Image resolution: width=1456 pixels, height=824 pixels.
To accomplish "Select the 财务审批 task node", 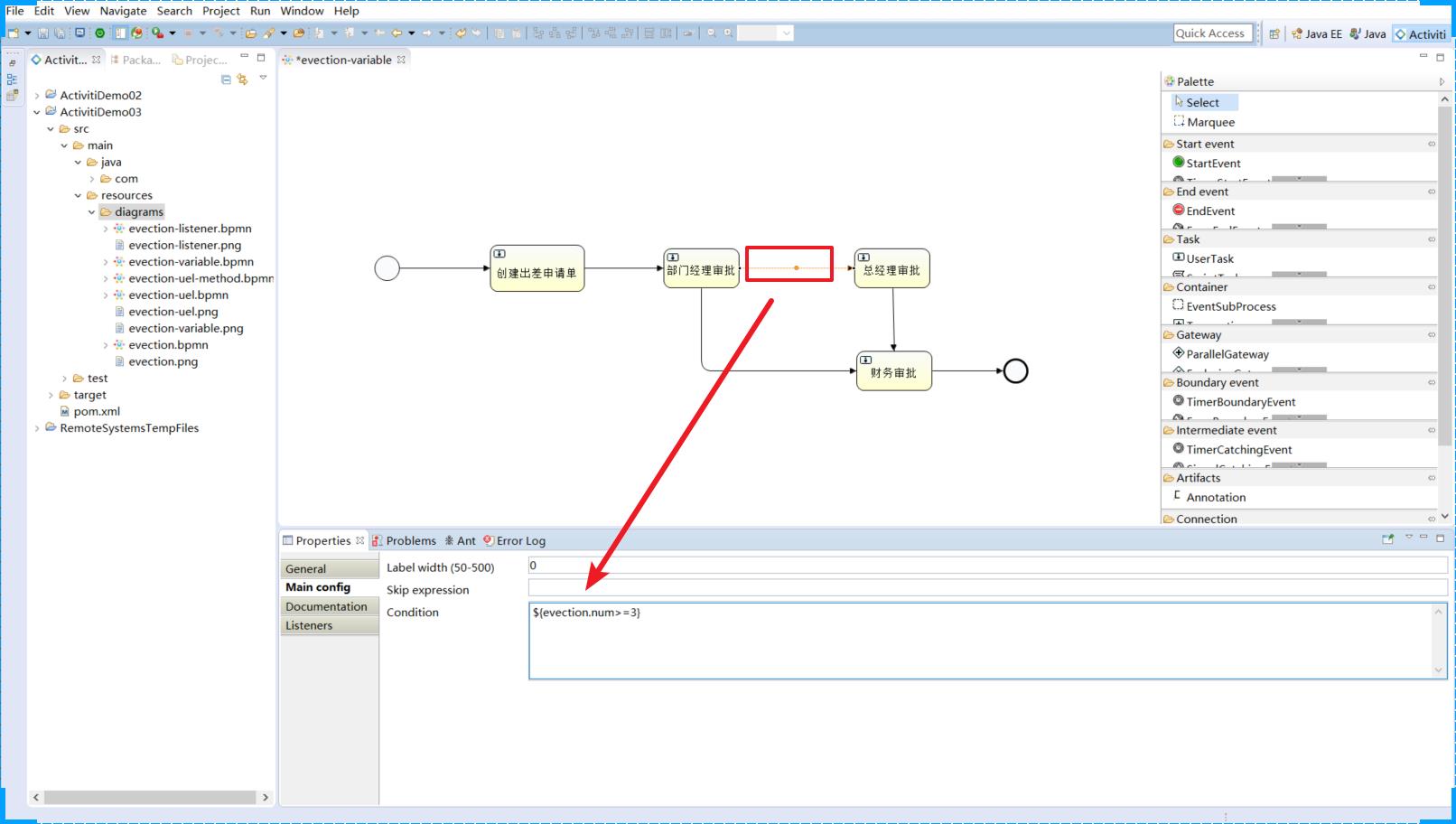I will pos(894,370).
